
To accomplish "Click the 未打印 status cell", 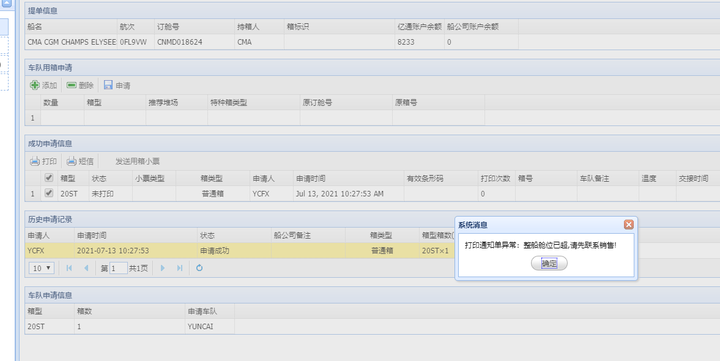I will pyautogui.click(x=111, y=194).
